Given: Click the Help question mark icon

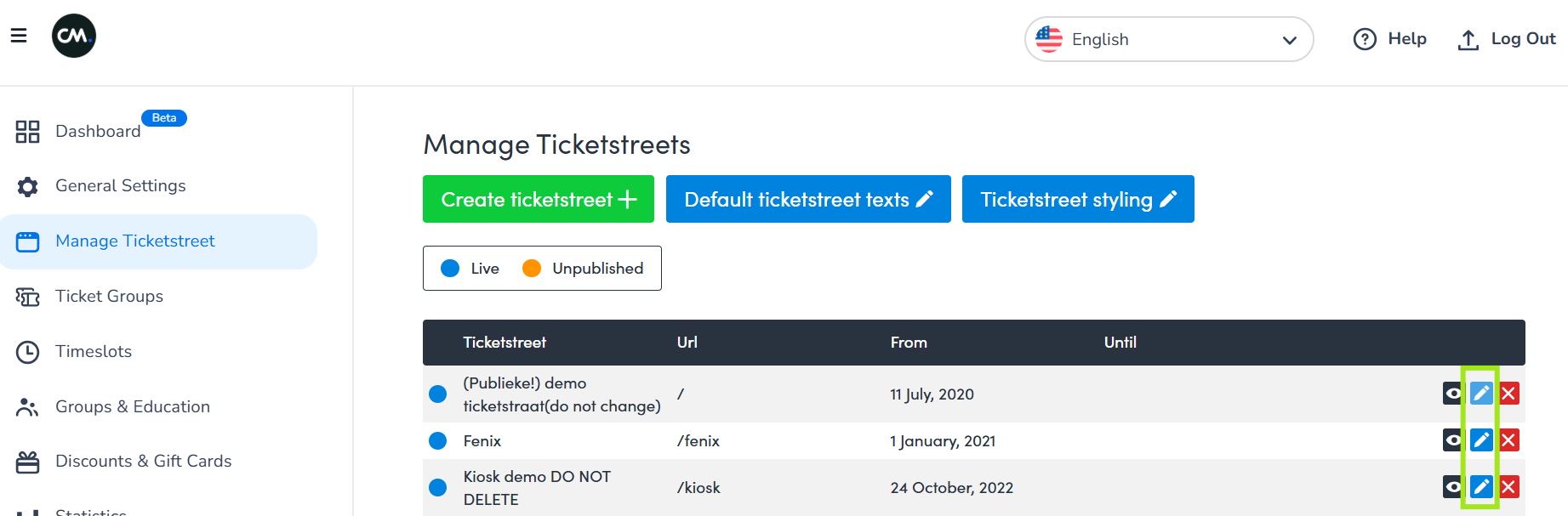Looking at the screenshot, I should coord(1365,39).
